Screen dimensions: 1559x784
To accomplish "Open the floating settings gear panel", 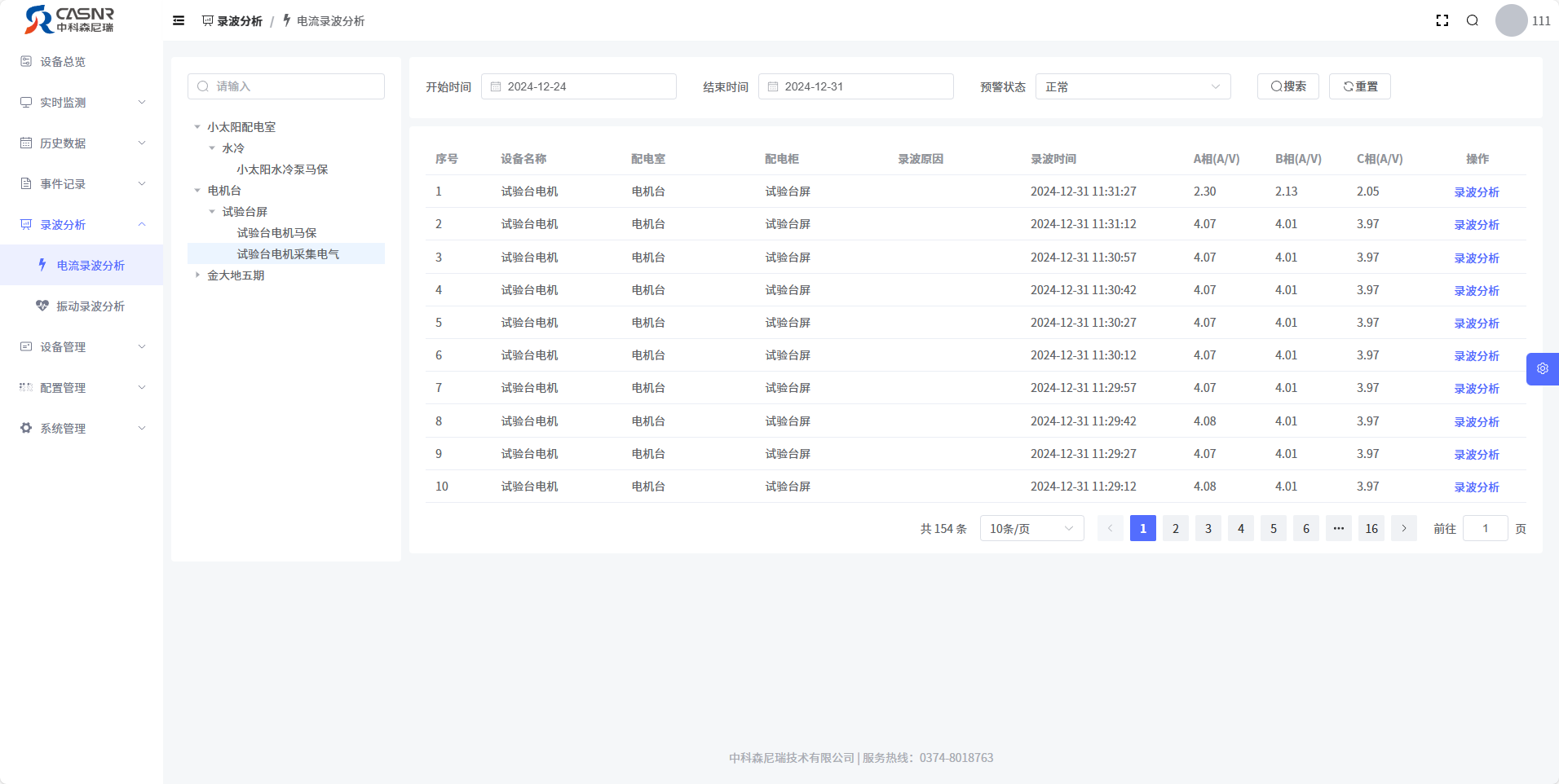I will click(1543, 369).
